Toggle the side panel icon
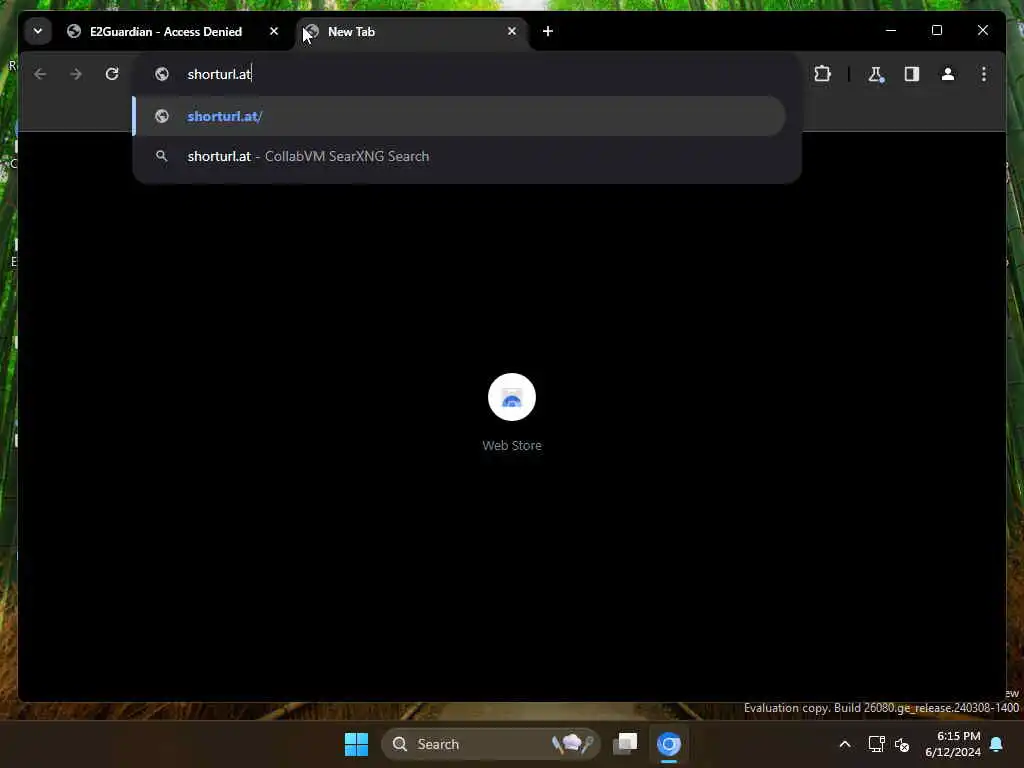 [x=912, y=74]
